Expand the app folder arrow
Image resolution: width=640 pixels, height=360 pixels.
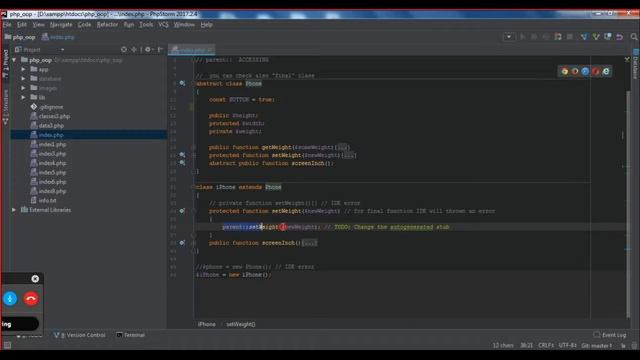click(x=23, y=69)
